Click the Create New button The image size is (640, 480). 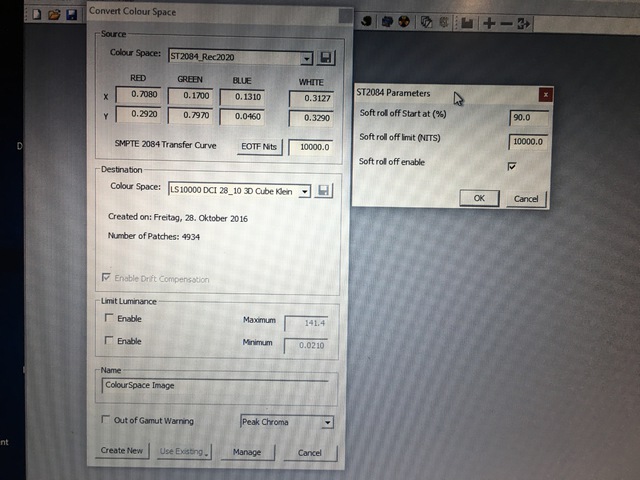pyautogui.click(x=122, y=451)
